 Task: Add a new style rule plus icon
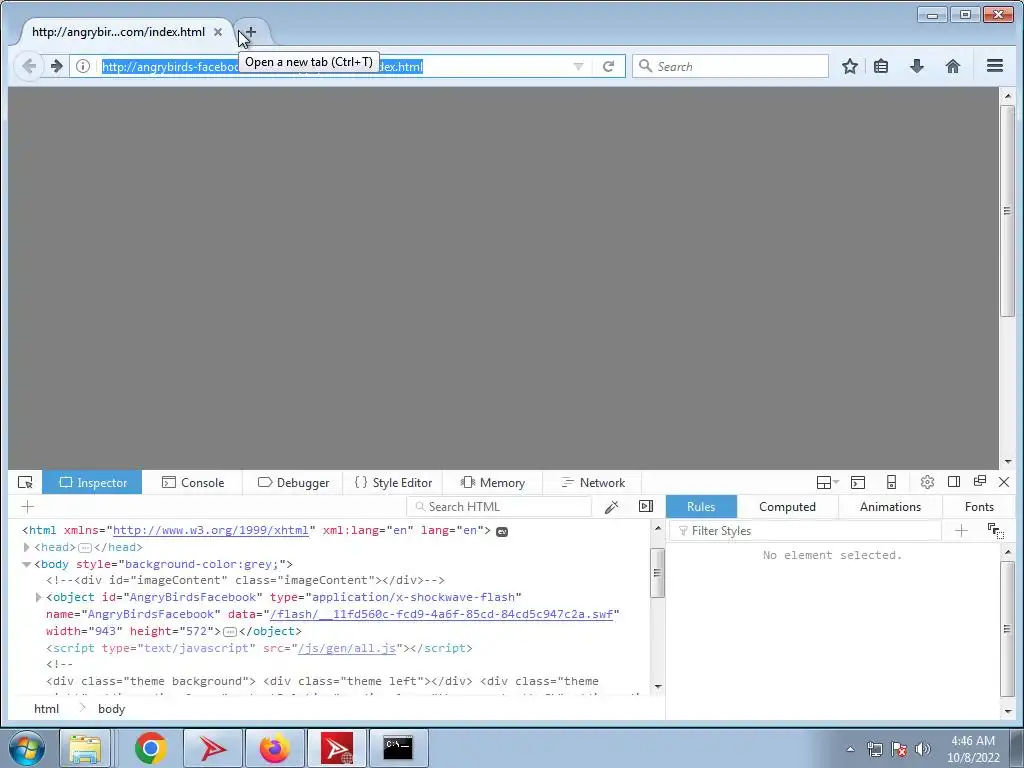tap(961, 531)
